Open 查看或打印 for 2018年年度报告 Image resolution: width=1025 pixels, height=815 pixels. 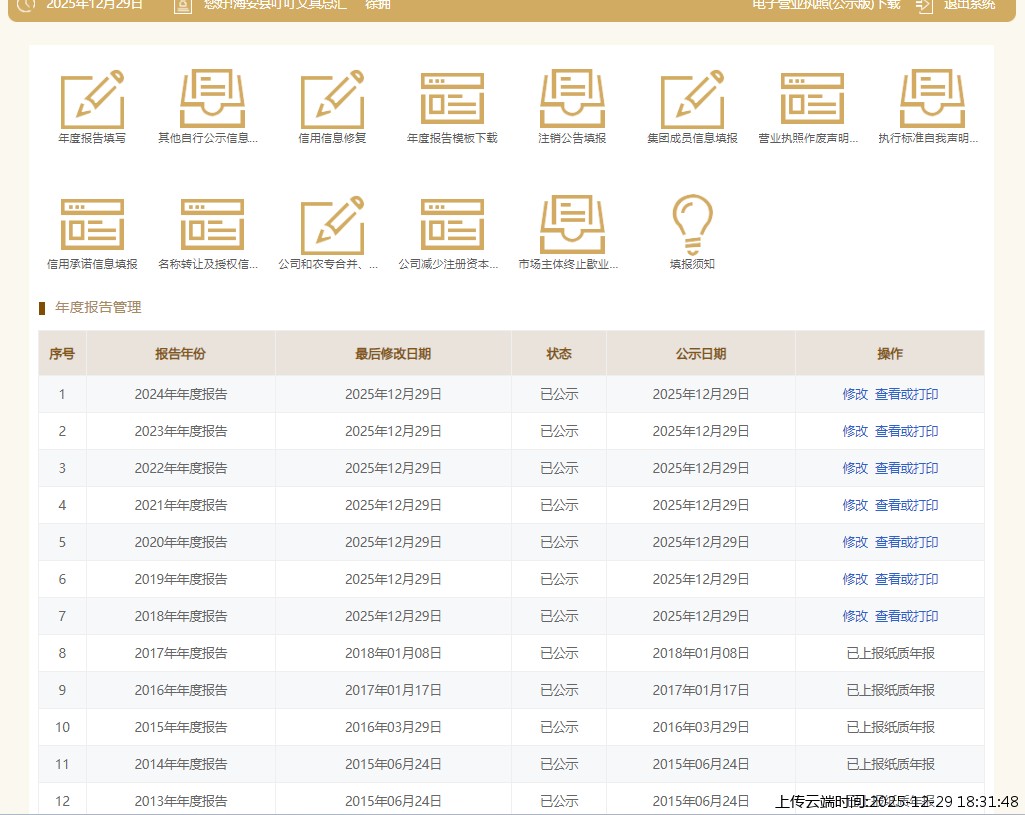906,616
